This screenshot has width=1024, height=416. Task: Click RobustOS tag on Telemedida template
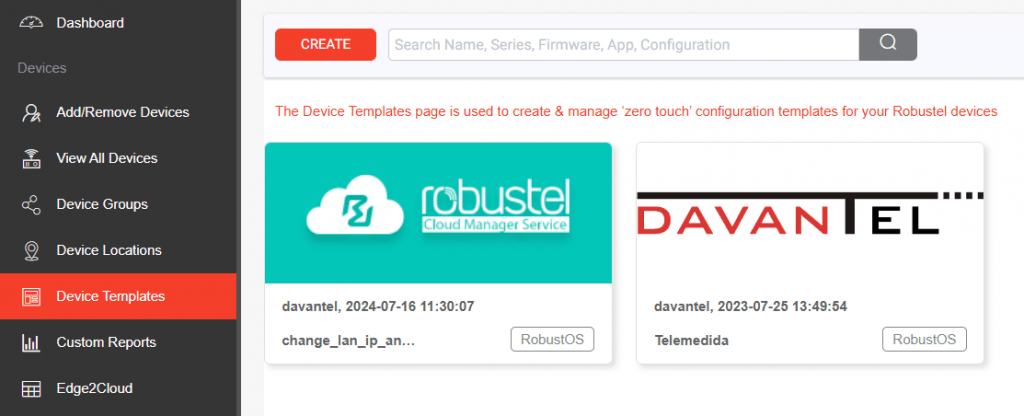point(924,340)
